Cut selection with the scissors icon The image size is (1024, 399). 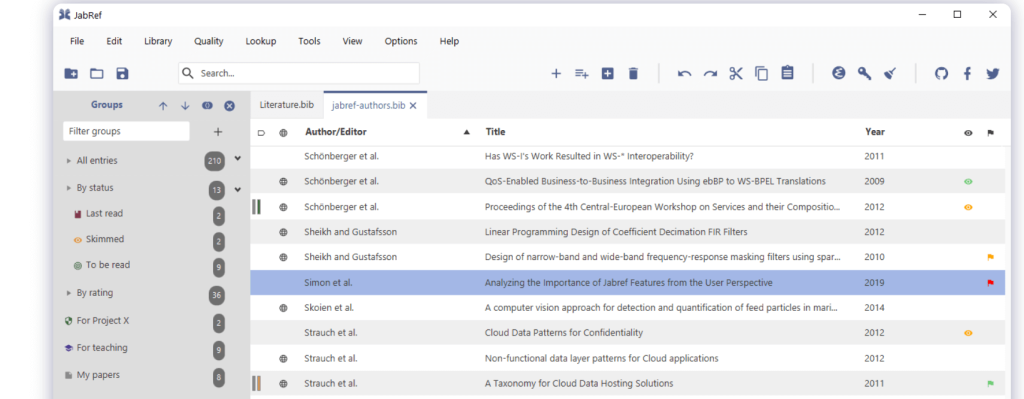[736, 74]
